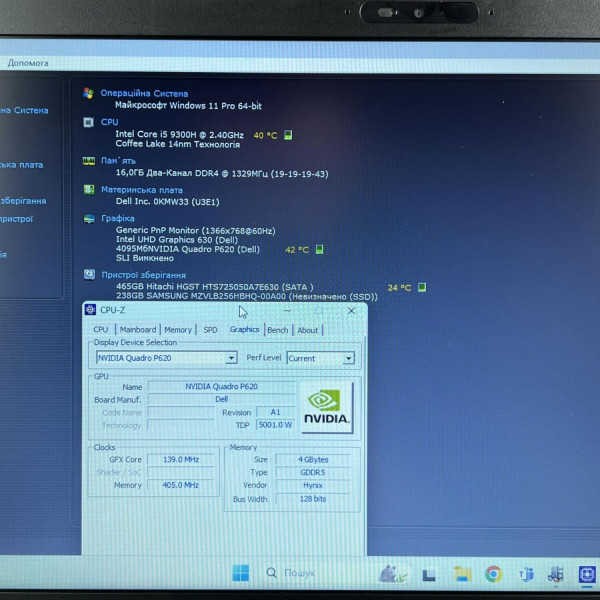Click the text Intel Core i5 9300H @ 2.40GHz
600x600 pixels.
click(x=179, y=134)
